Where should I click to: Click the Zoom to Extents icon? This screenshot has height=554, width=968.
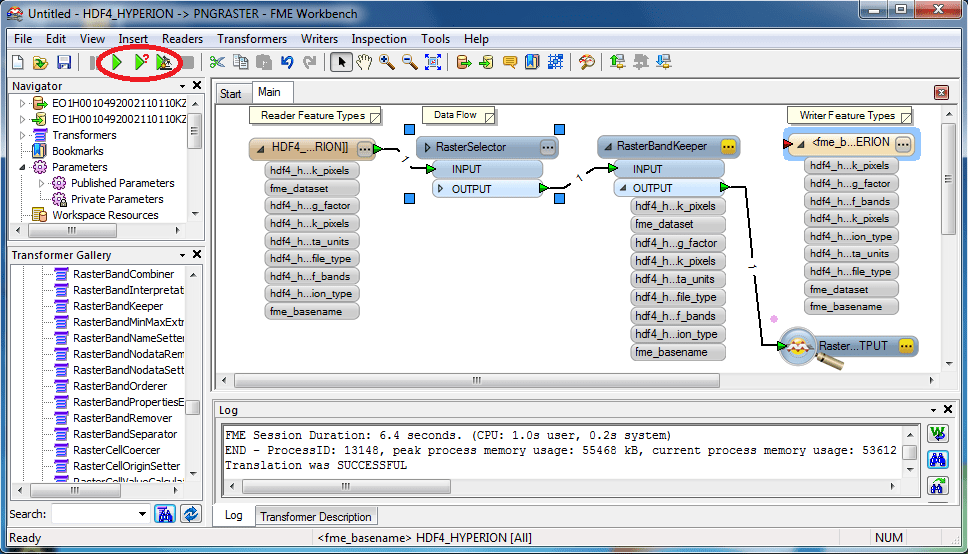pyautogui.click(x=433, y=62)
